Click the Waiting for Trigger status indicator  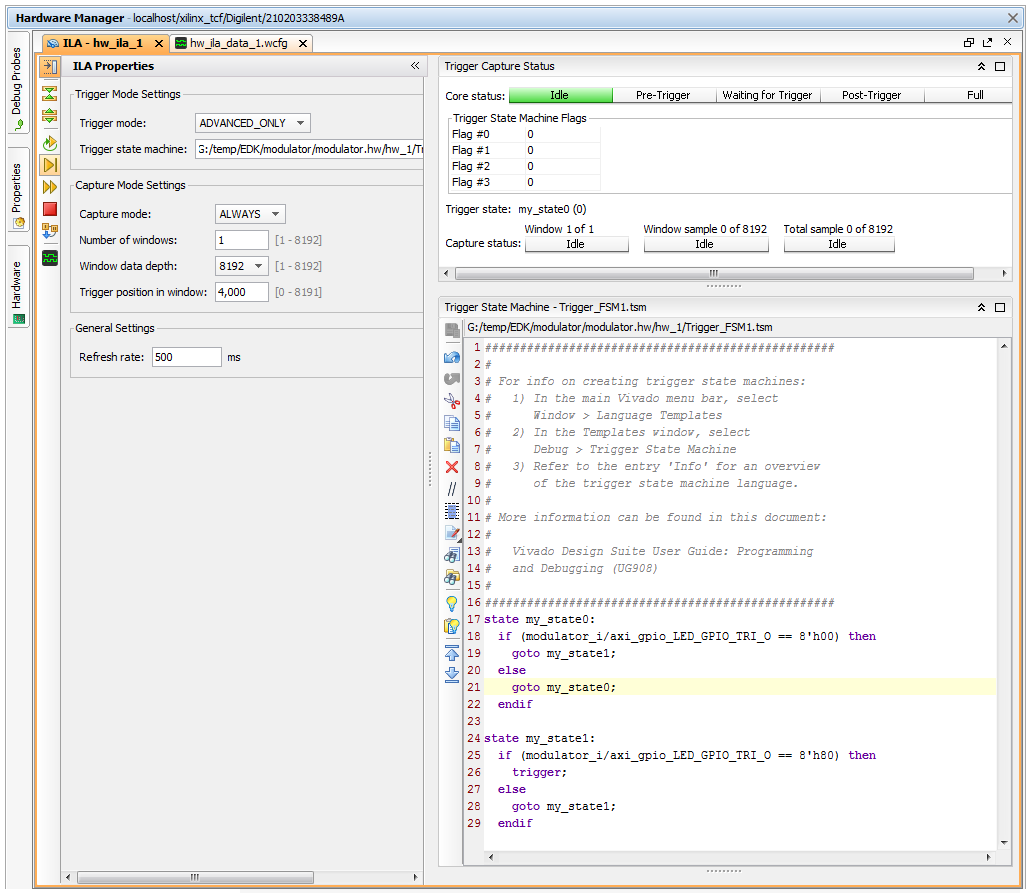point(767,95)
